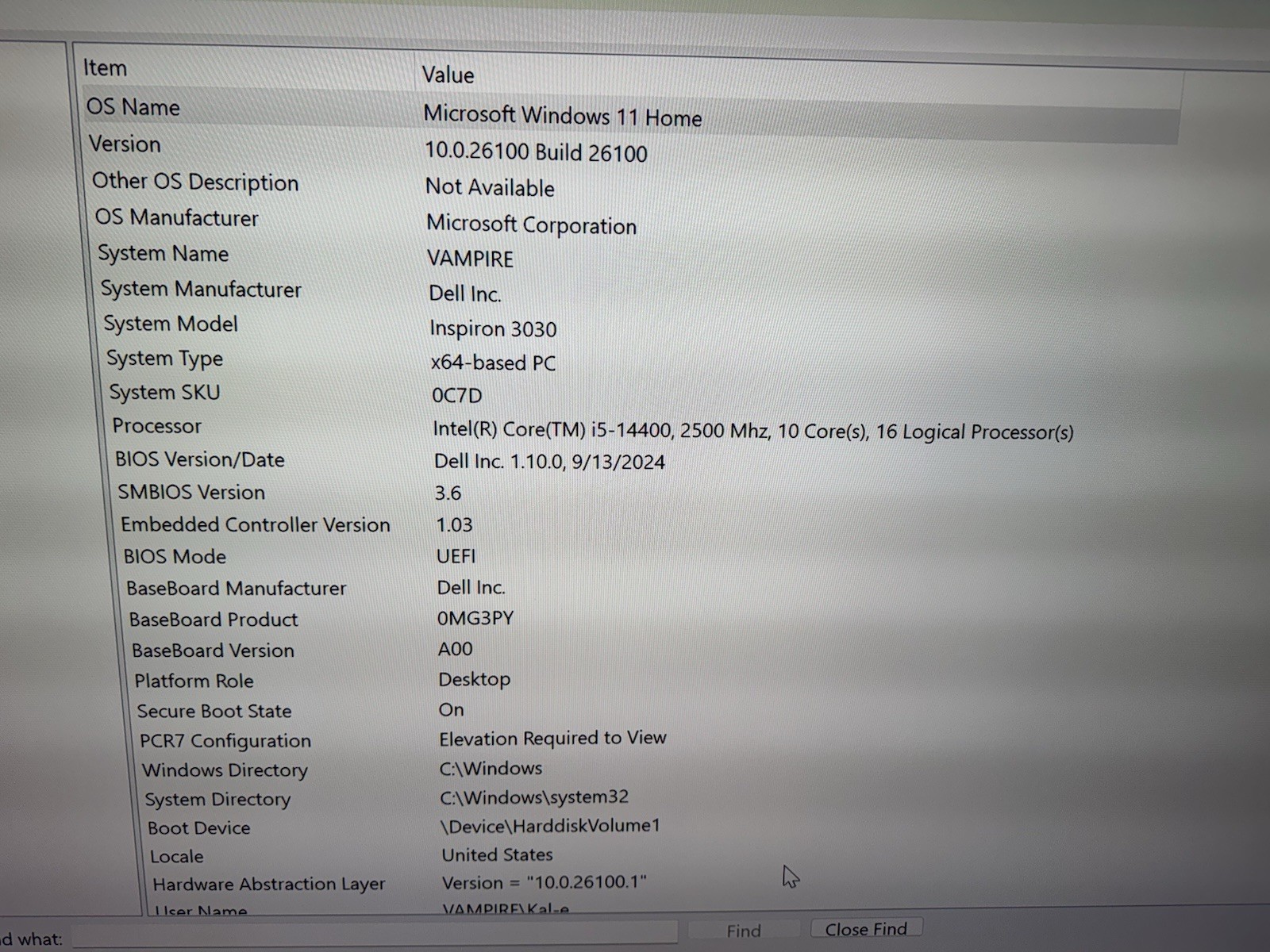Select the Windows Directory label
This screenshot has width=1270, height=952.
pos(225,770)
